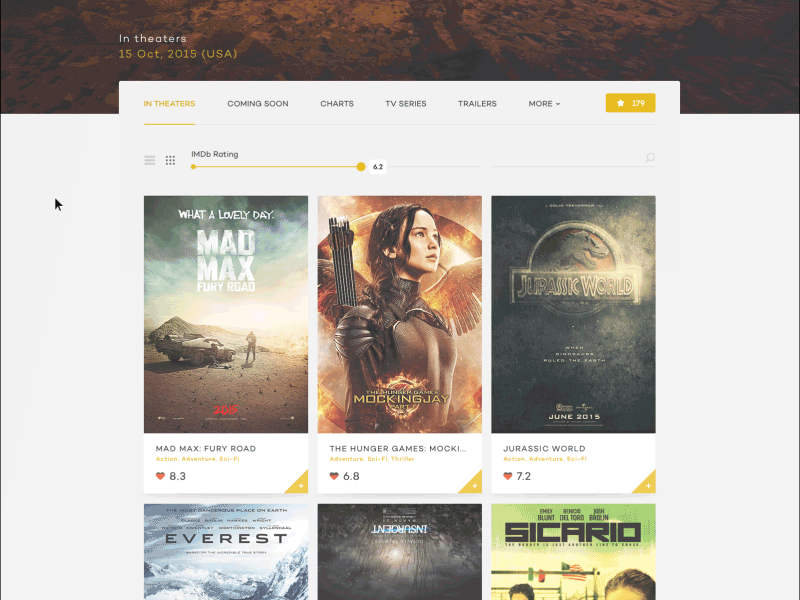Switch to list view layout
Image resolution: width=800 pixels, height=600 pixels.
coord(149,160)
